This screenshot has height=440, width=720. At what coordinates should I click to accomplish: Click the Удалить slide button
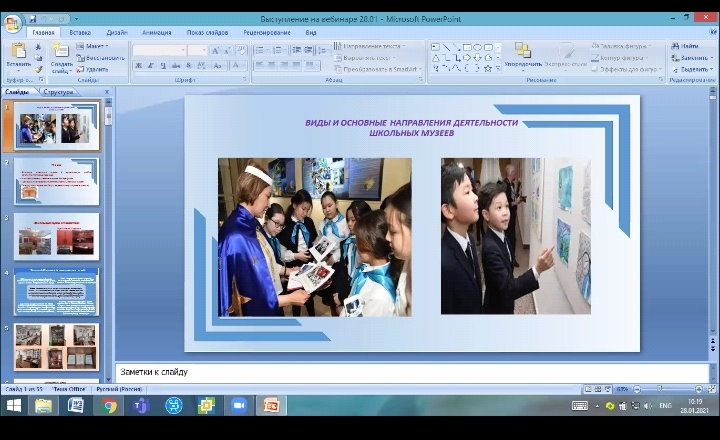(97, 69)
